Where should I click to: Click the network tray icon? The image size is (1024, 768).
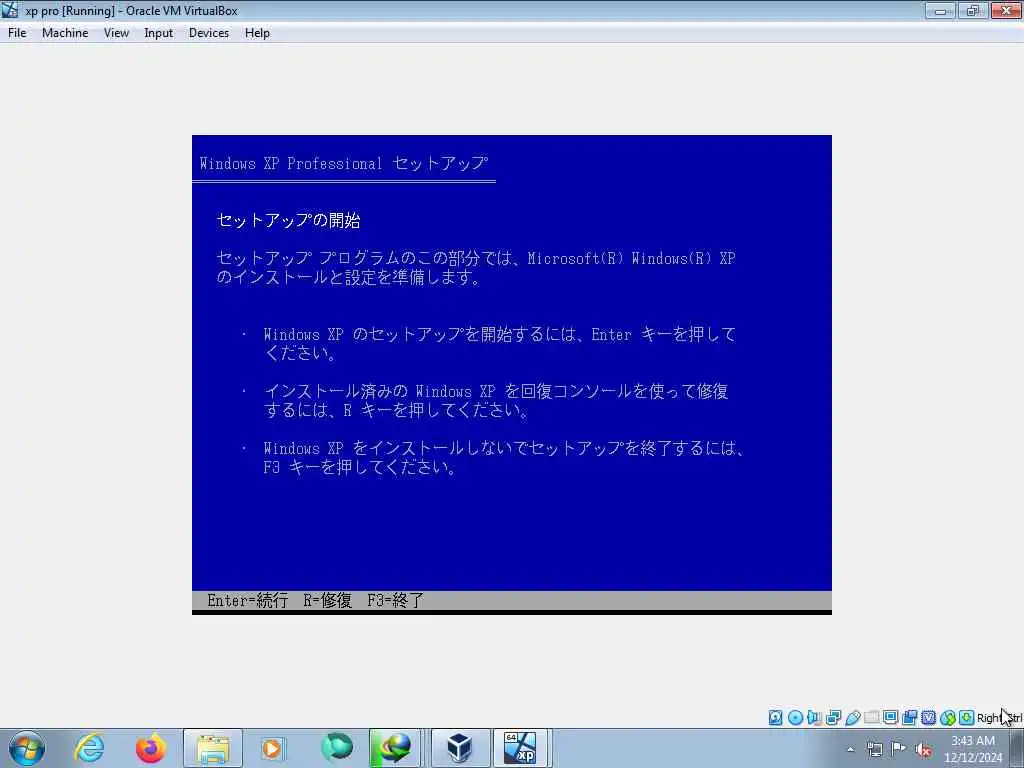pyautogui.click(x=874, y=749)
